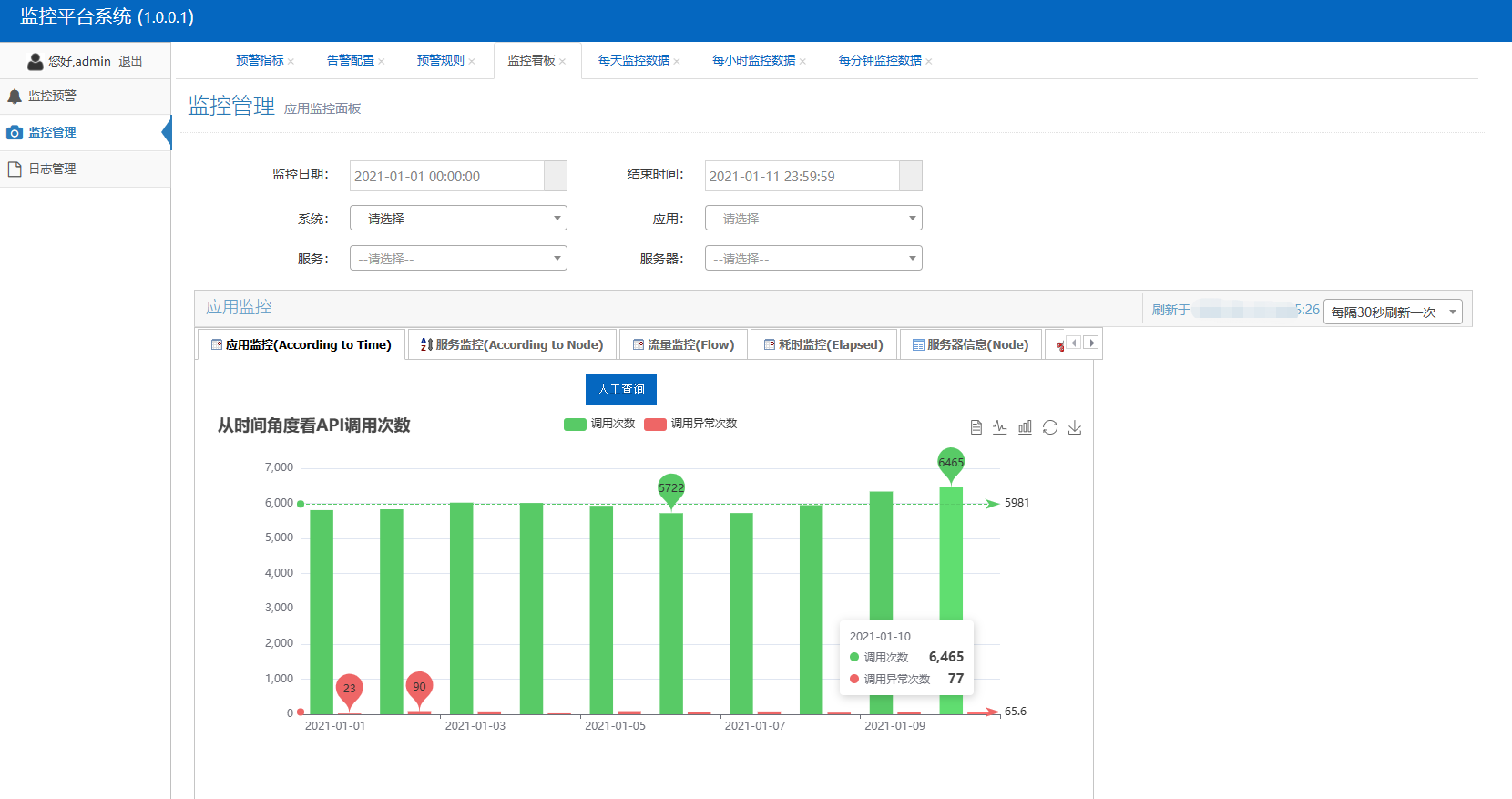Viewport: 1512px width, 799px height.
Task: Close the 每小时监控数据 tab
Action: coord(802,62)
